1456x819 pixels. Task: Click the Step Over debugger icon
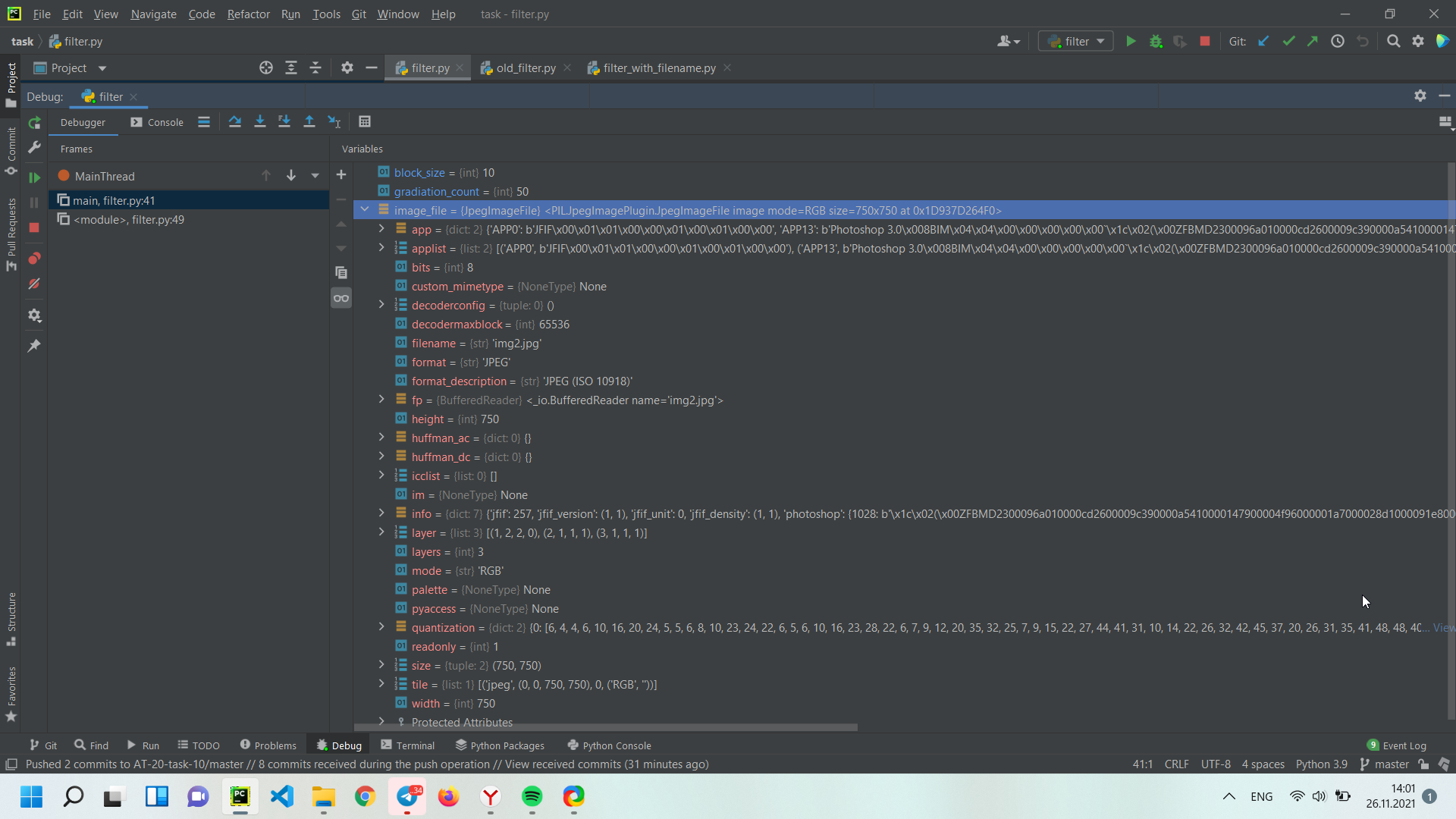(235, 122)
